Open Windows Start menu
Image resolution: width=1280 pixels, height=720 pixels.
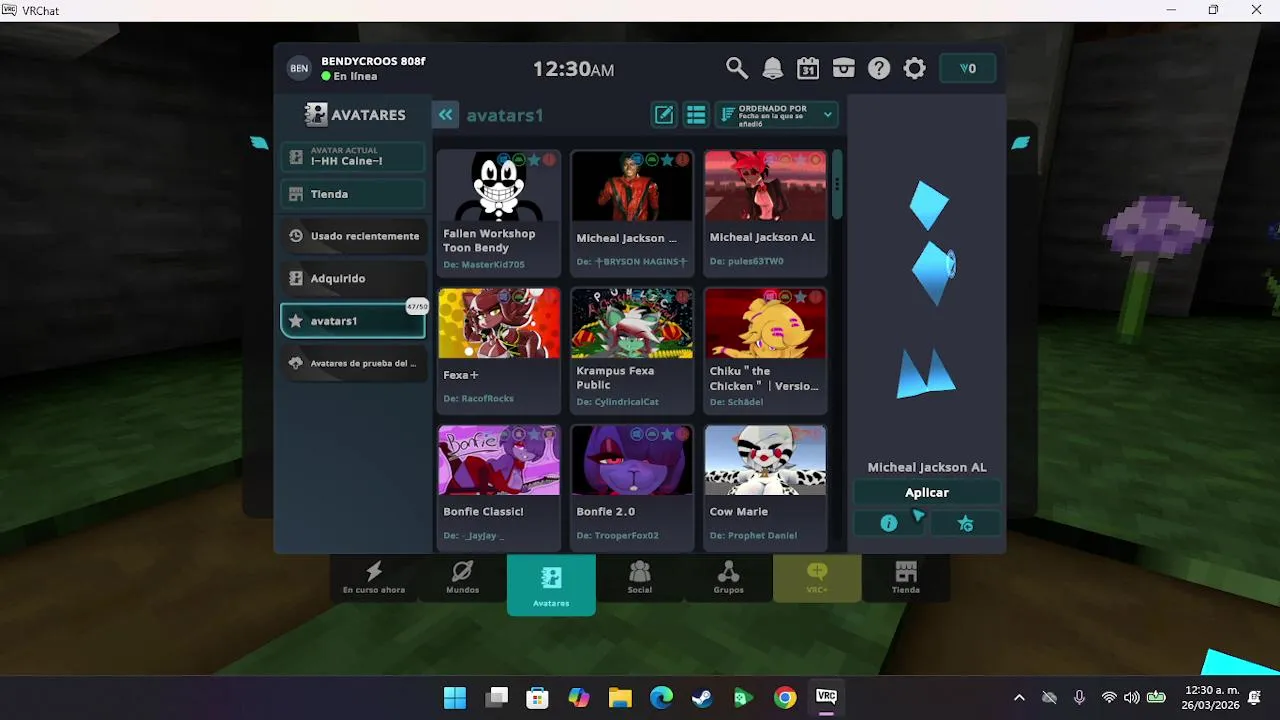point(455,697)
